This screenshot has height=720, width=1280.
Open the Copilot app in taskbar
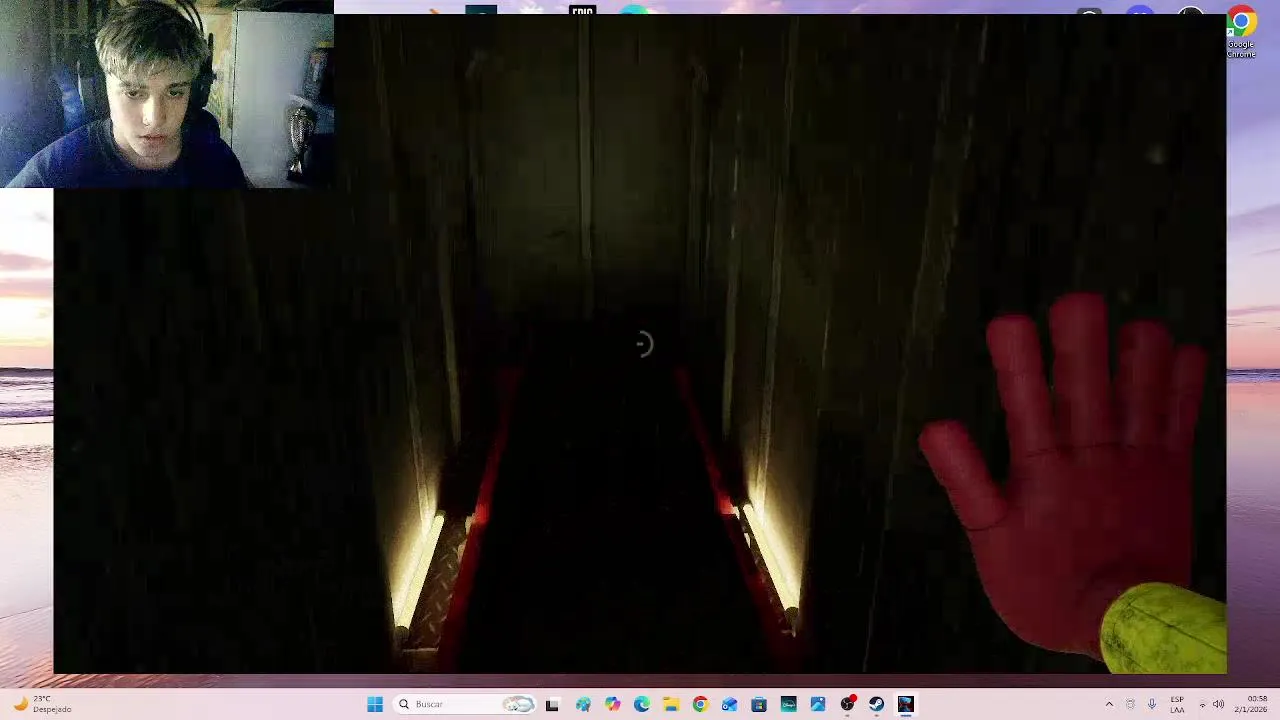coord(612,704)
